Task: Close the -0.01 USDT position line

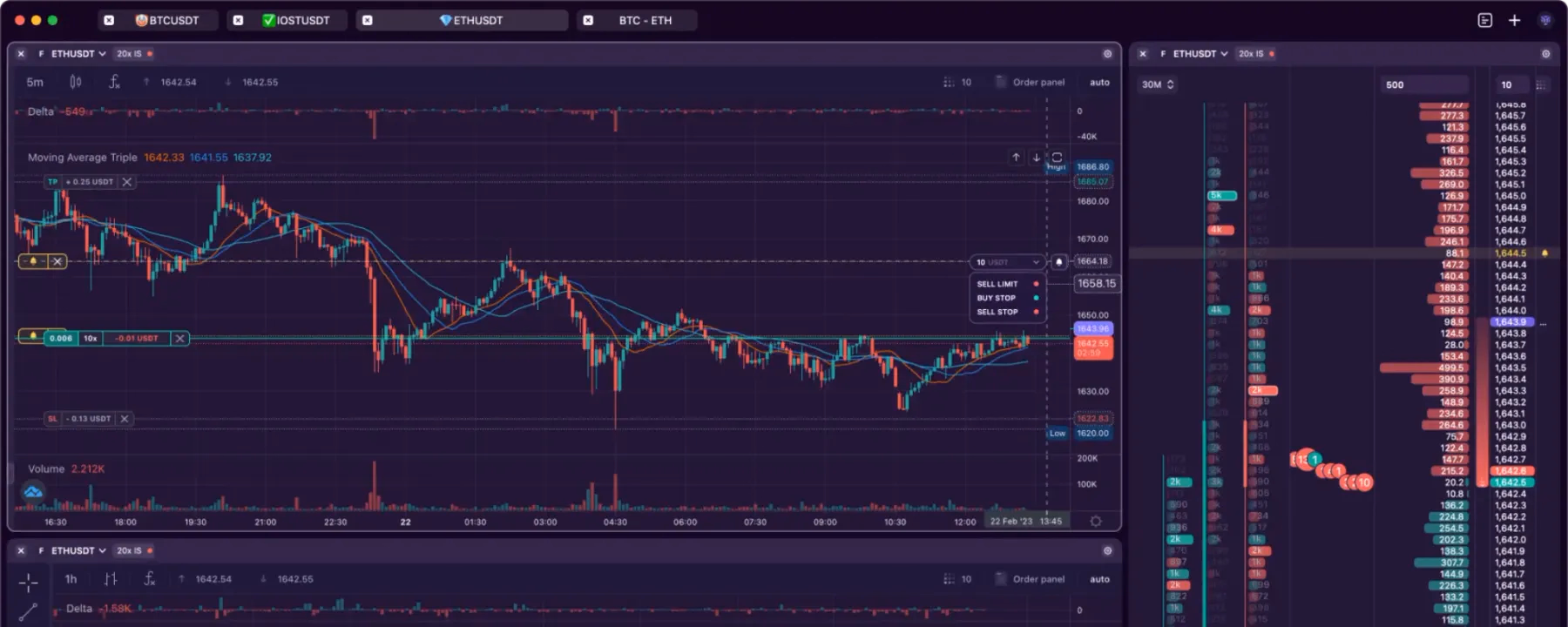Action: pos(179,338)
